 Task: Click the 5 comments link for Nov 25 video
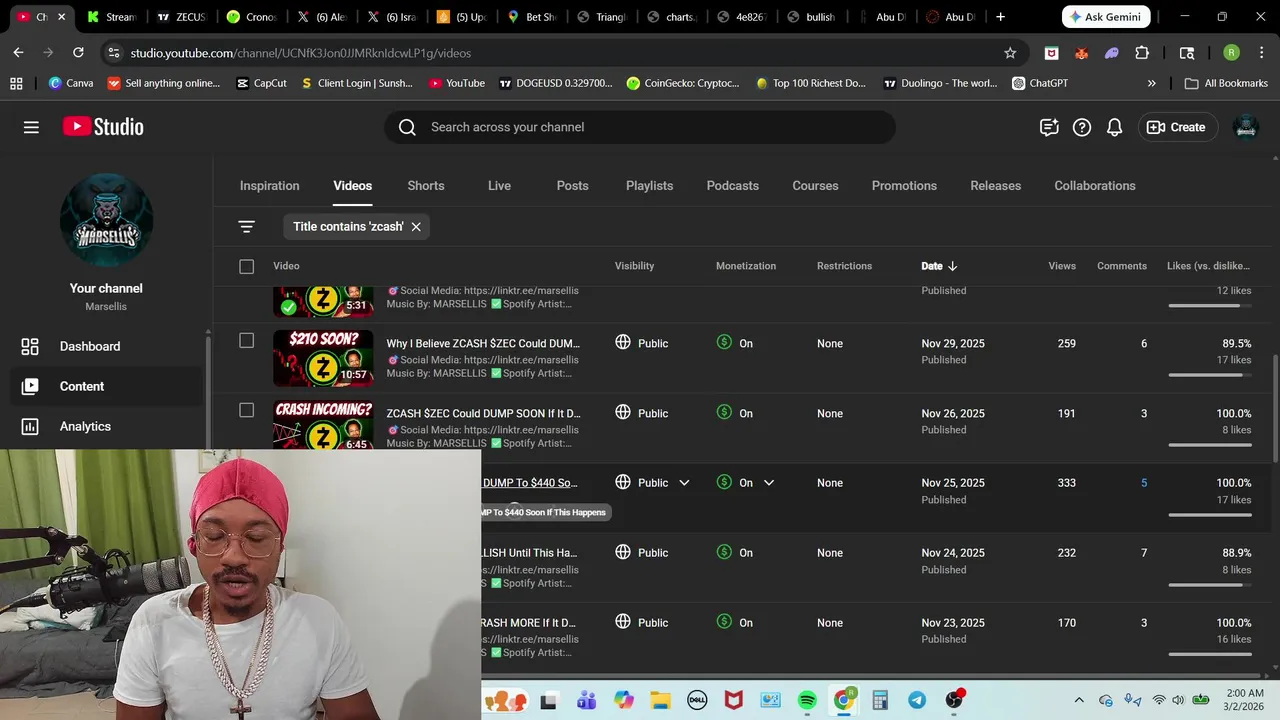coord(1144,483)
